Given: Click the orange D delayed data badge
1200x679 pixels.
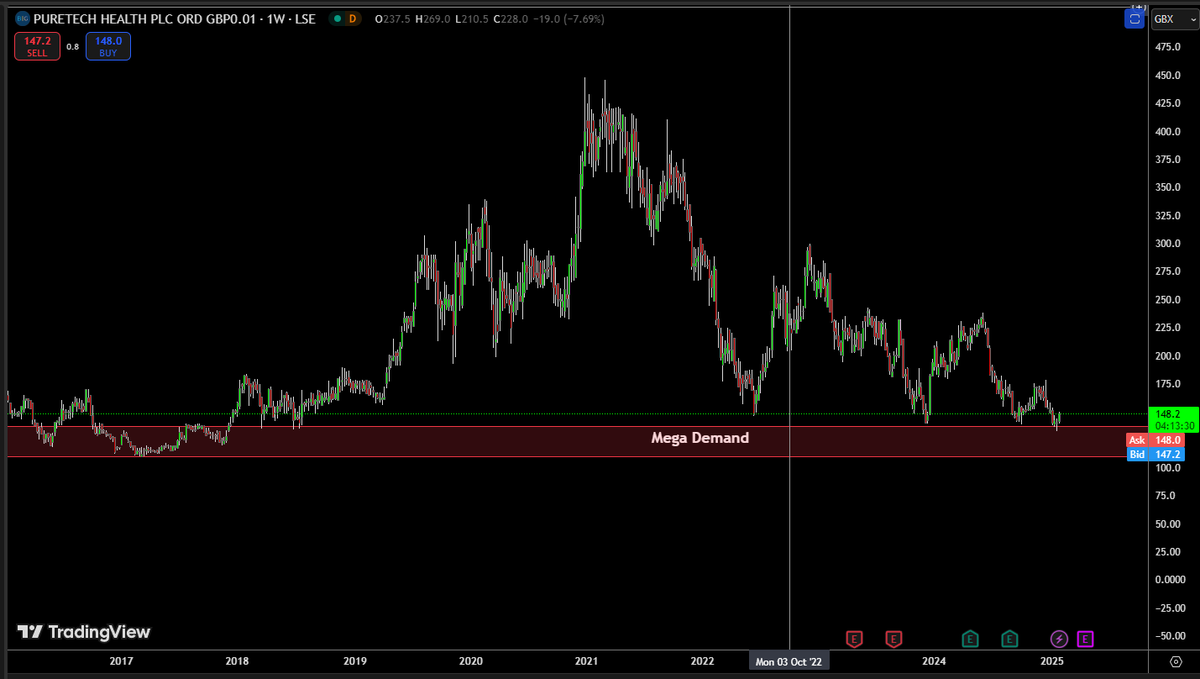Looking at the screenshot, I should (x=354, y=18).
